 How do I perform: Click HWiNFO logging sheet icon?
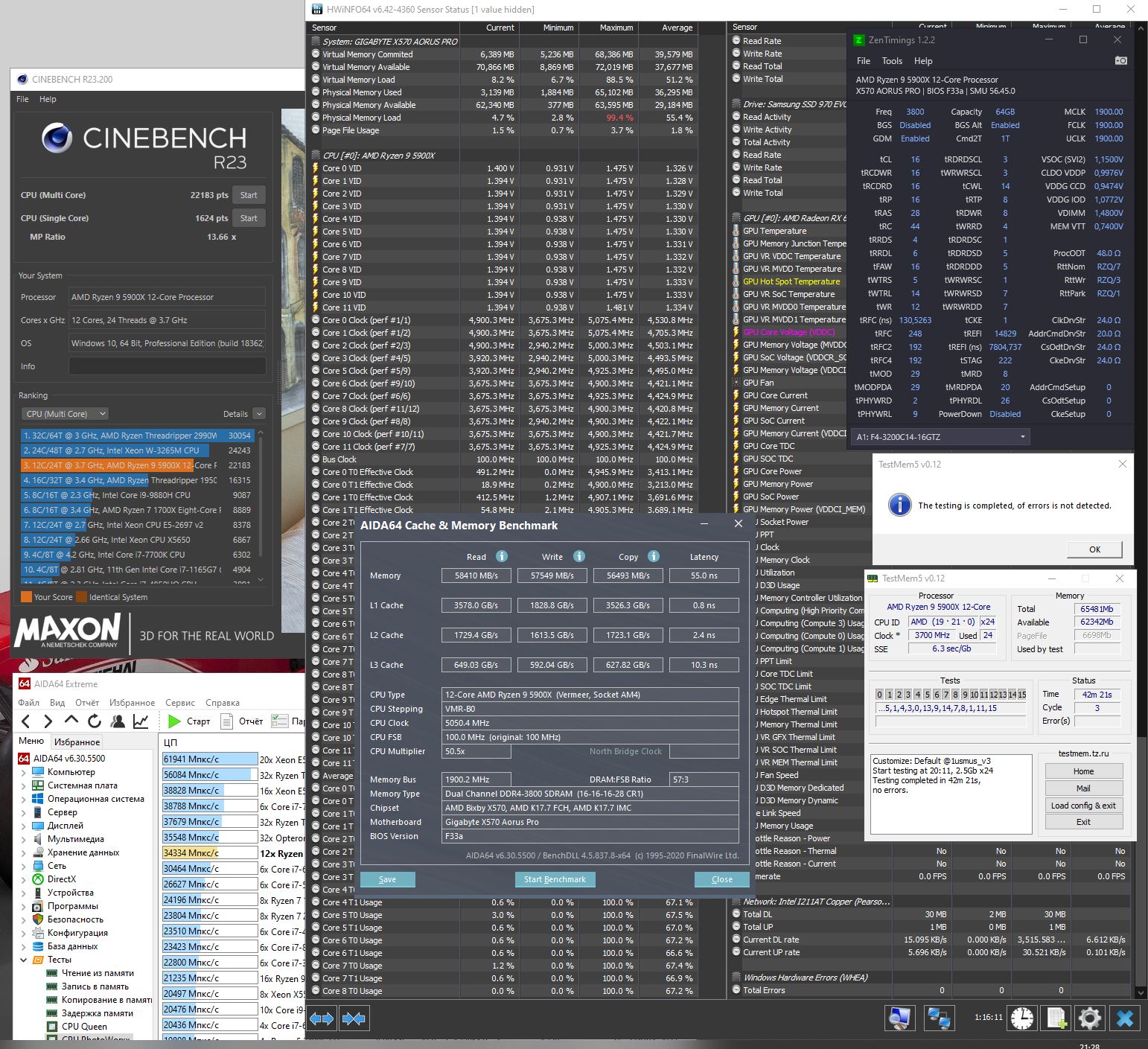(x=1056, y=1018)
